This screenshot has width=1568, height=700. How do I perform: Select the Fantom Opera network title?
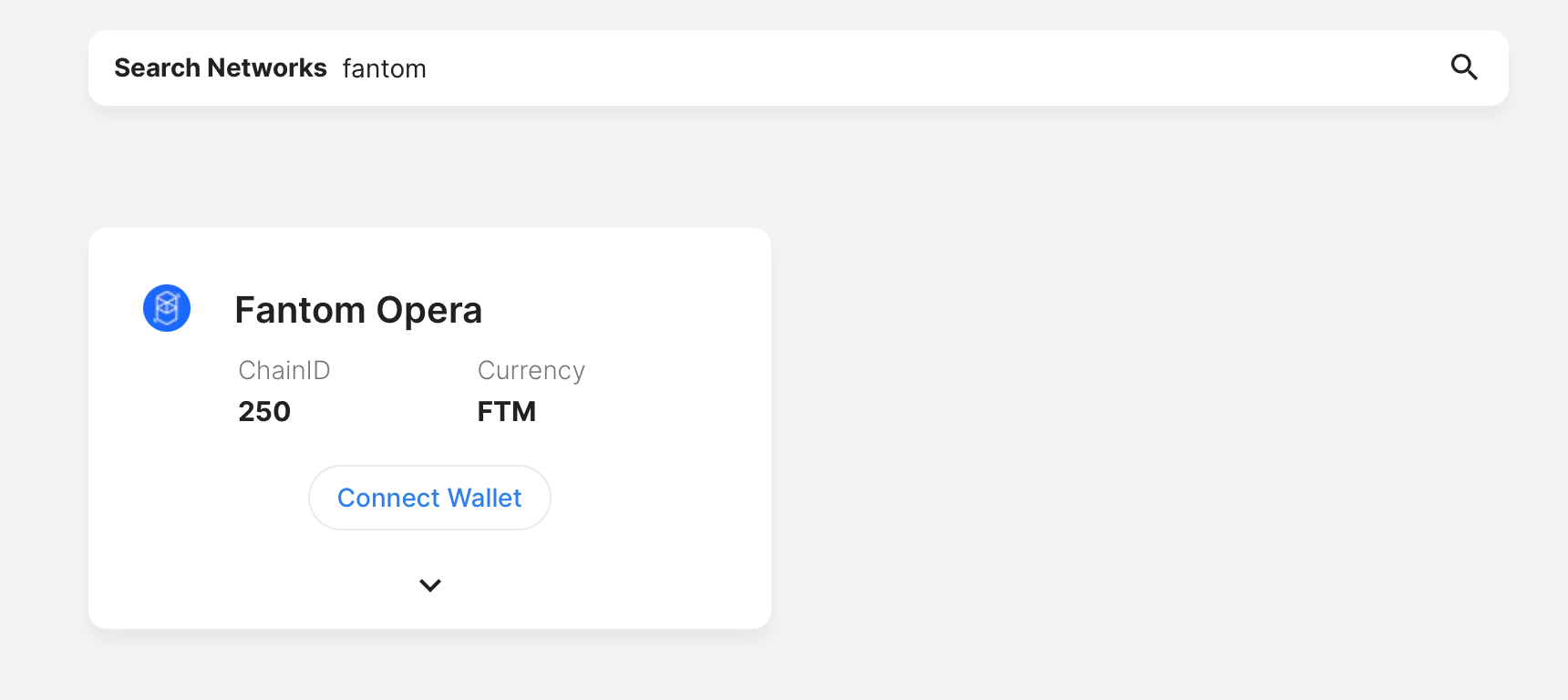point(358,310)
